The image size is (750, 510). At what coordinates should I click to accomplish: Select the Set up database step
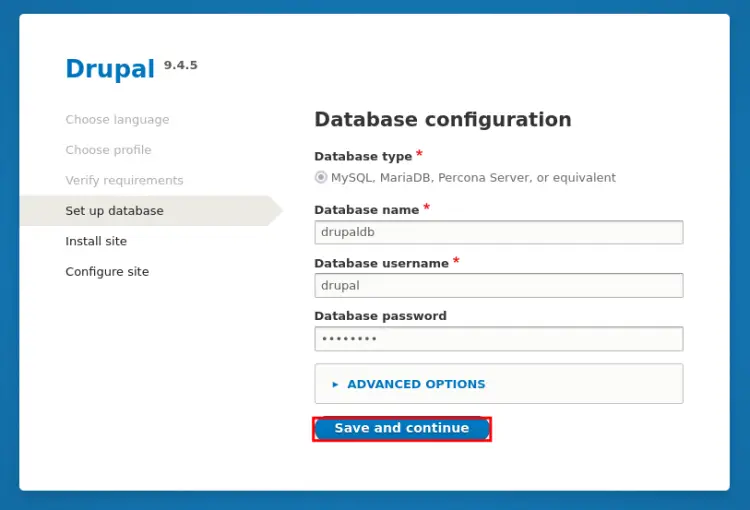point(114,211)
